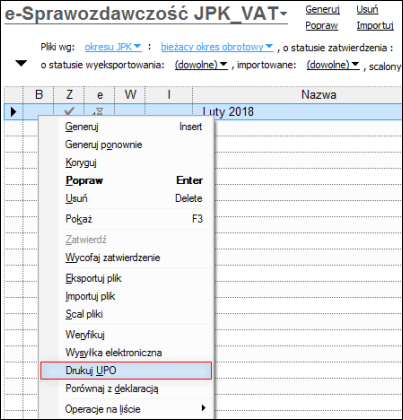Click the e column header

[99, 95]
